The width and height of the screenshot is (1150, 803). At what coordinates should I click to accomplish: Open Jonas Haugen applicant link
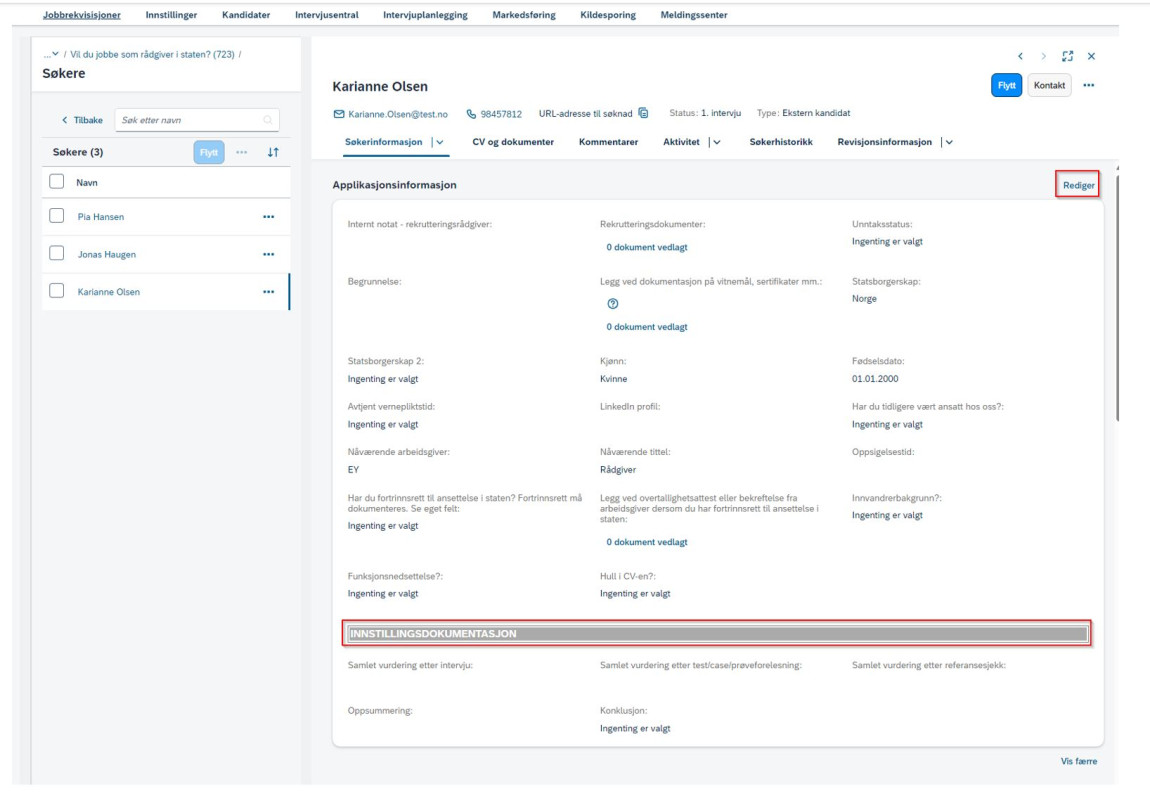(x=106, y=254)
